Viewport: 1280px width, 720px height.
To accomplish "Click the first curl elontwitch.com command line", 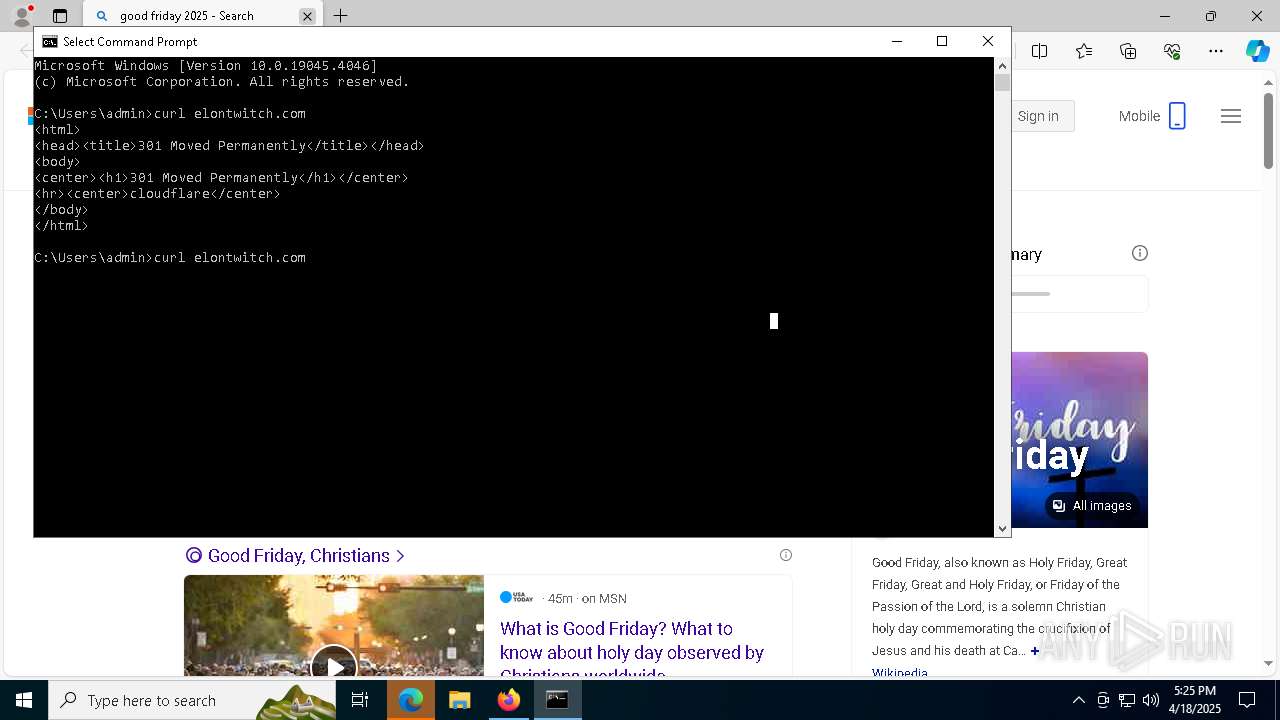I will coord(170,114).
